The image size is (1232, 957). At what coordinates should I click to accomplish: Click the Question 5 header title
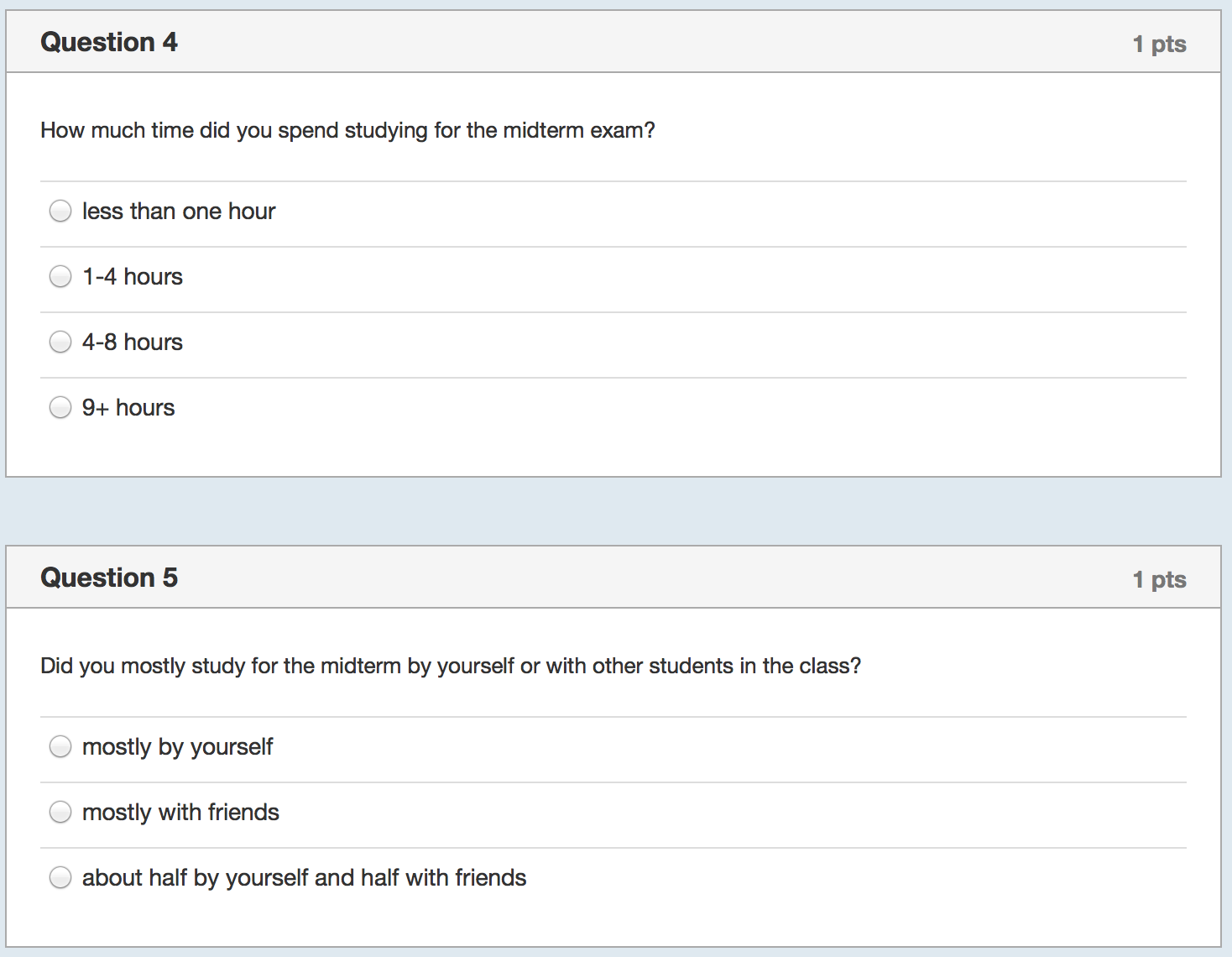[x=109, y=578]
